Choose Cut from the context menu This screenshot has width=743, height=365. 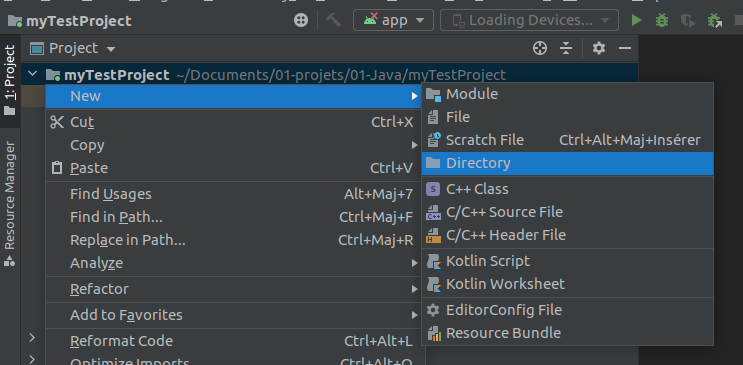pos(234,122)
